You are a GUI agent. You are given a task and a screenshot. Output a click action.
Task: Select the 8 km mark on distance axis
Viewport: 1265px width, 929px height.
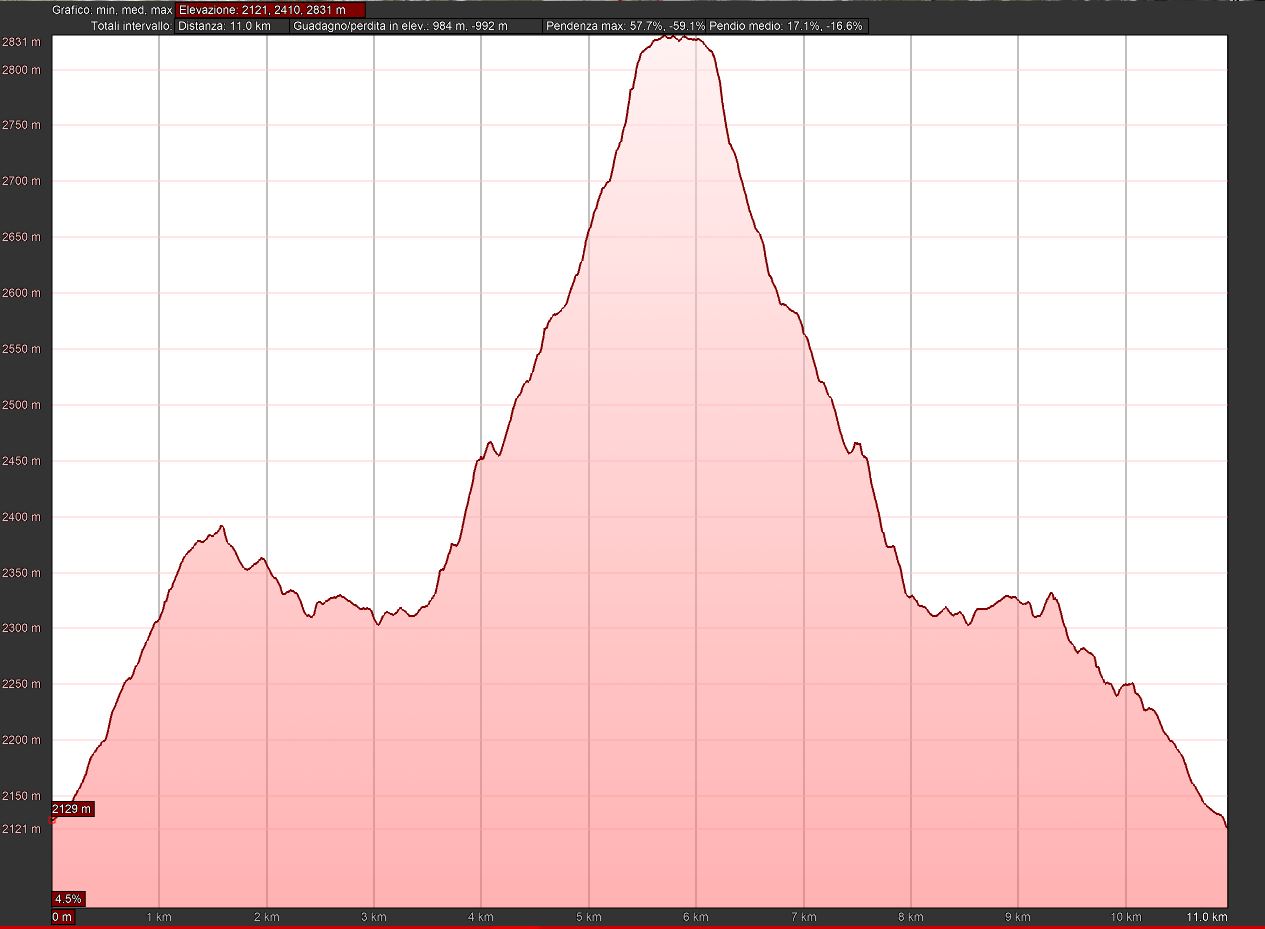click(910, 917)
